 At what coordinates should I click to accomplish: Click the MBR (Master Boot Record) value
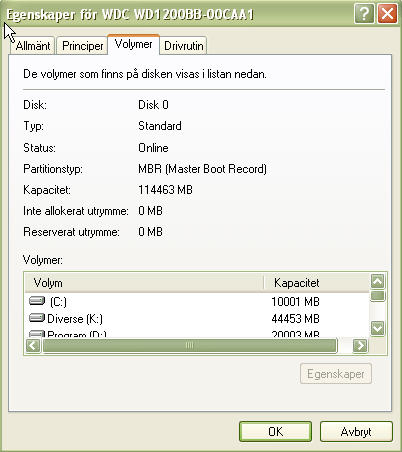pos(202,169)
